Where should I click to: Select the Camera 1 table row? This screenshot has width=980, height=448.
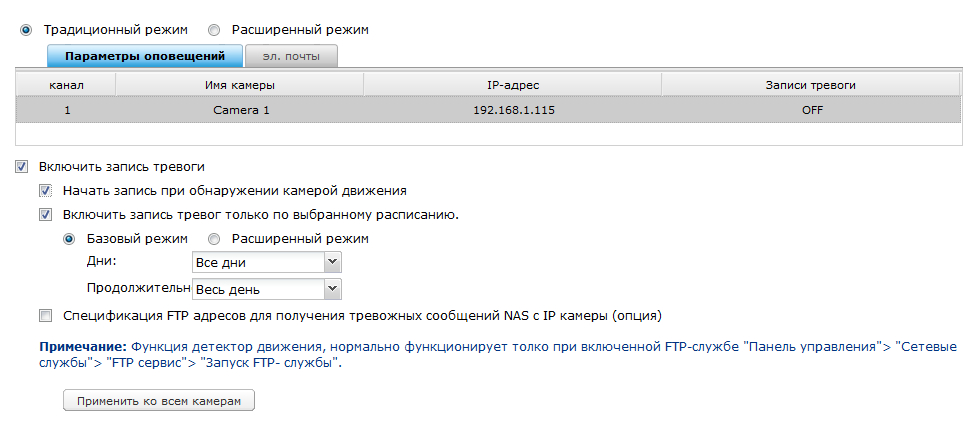click(x=241, y=110)
